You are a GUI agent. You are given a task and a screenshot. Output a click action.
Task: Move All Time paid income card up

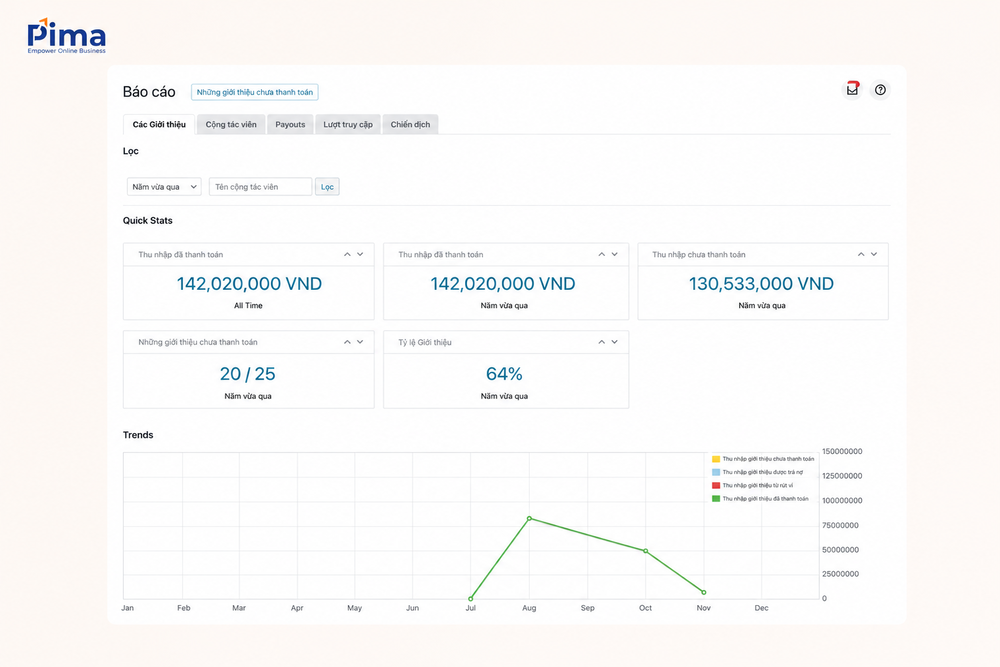pos(347,254)
